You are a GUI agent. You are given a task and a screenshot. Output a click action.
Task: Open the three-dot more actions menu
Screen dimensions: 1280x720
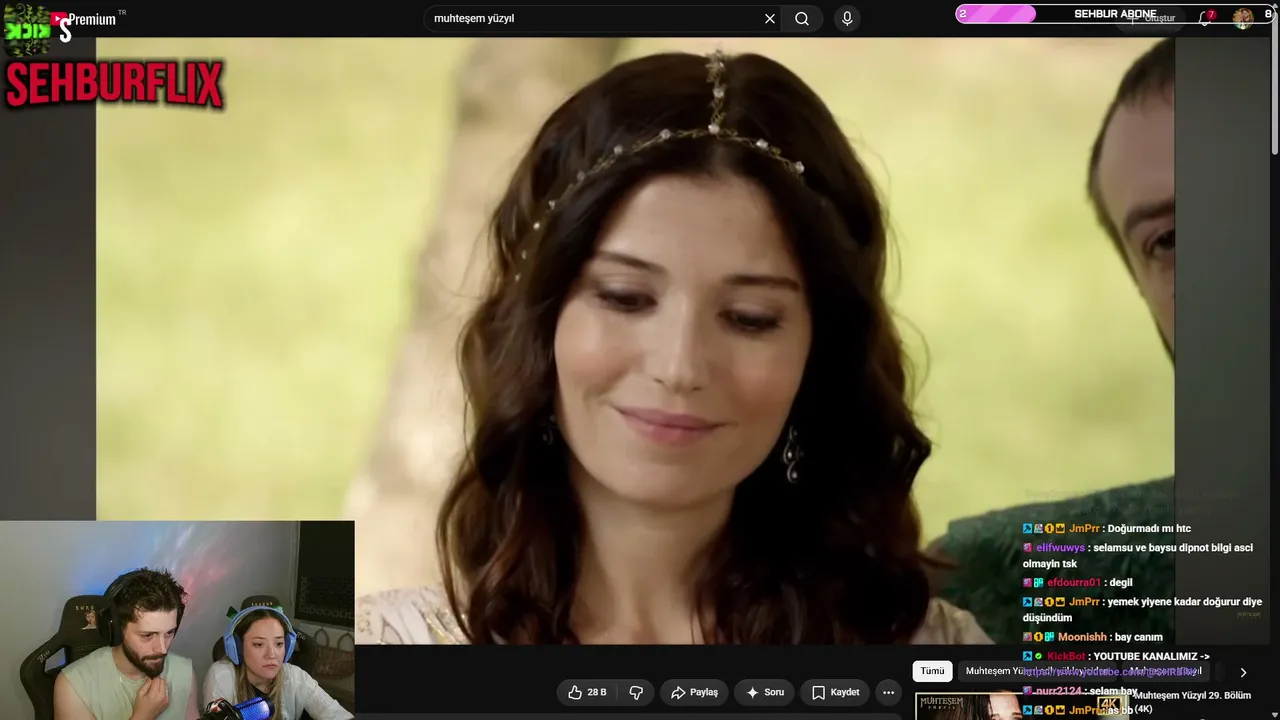coord(888,692)
